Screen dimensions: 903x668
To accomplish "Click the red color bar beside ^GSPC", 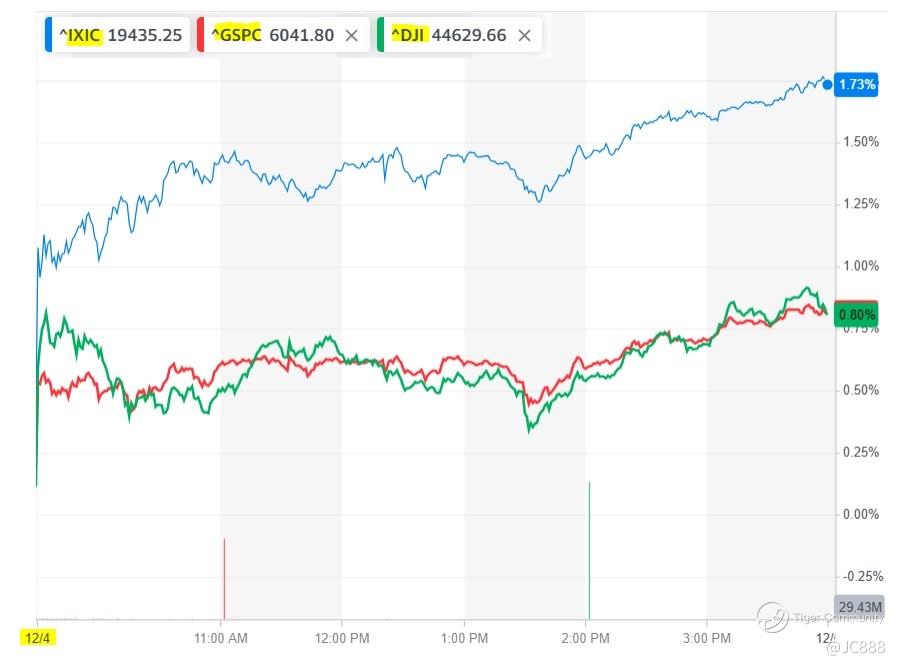I will pyautogui.click(x=201, y=35).
